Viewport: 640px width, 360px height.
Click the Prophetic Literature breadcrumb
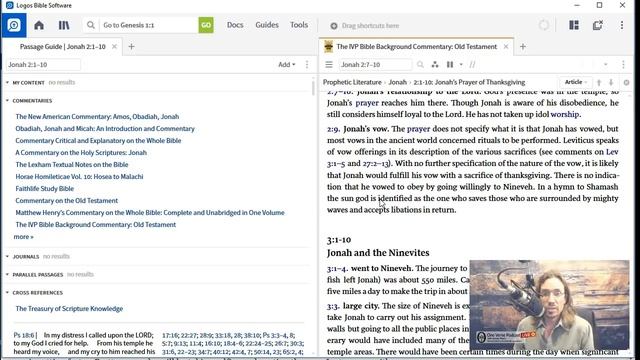pyautogui.click(x=352, y=82)
